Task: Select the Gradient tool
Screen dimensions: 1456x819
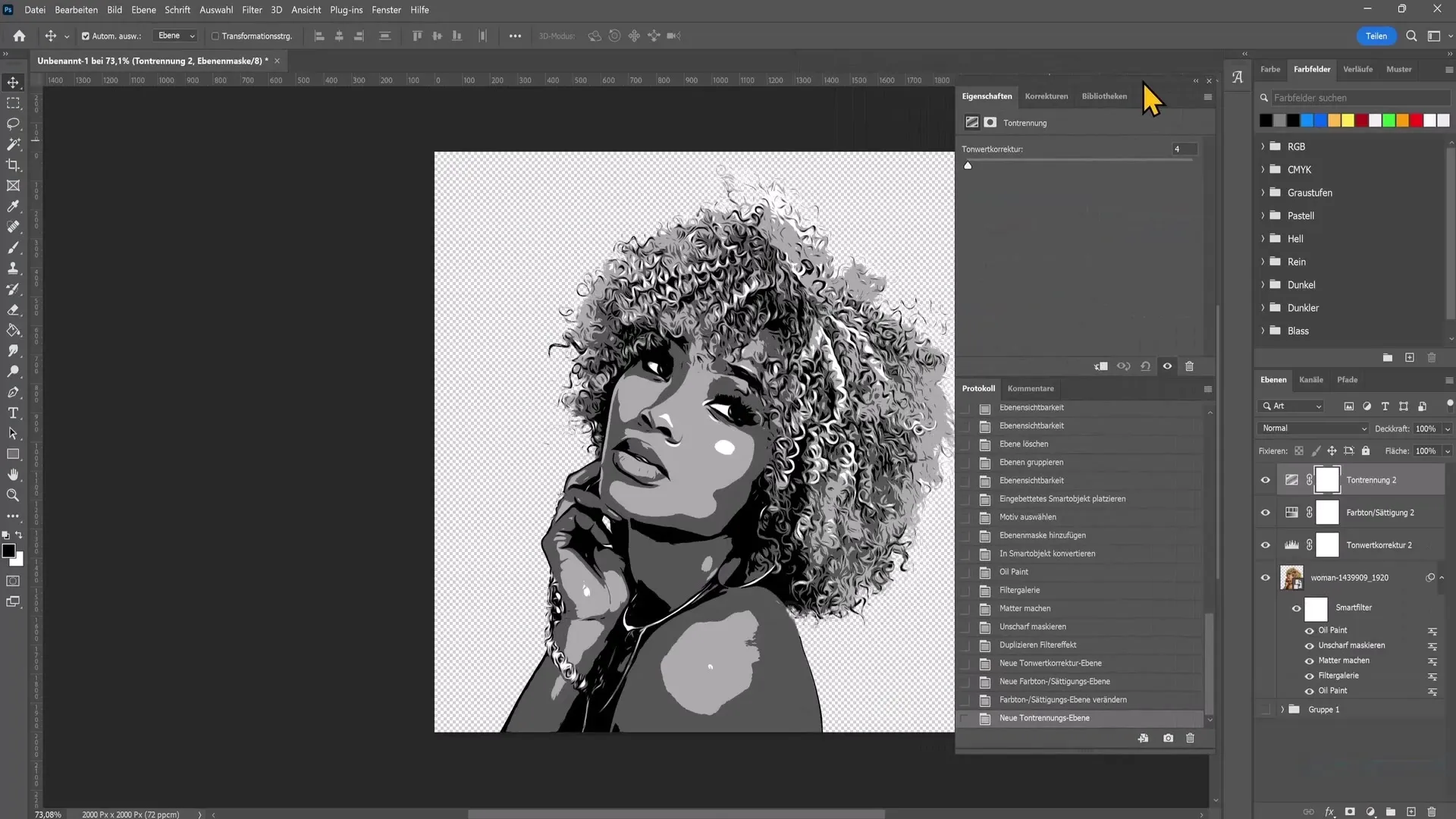Action: tap(13, 331)
